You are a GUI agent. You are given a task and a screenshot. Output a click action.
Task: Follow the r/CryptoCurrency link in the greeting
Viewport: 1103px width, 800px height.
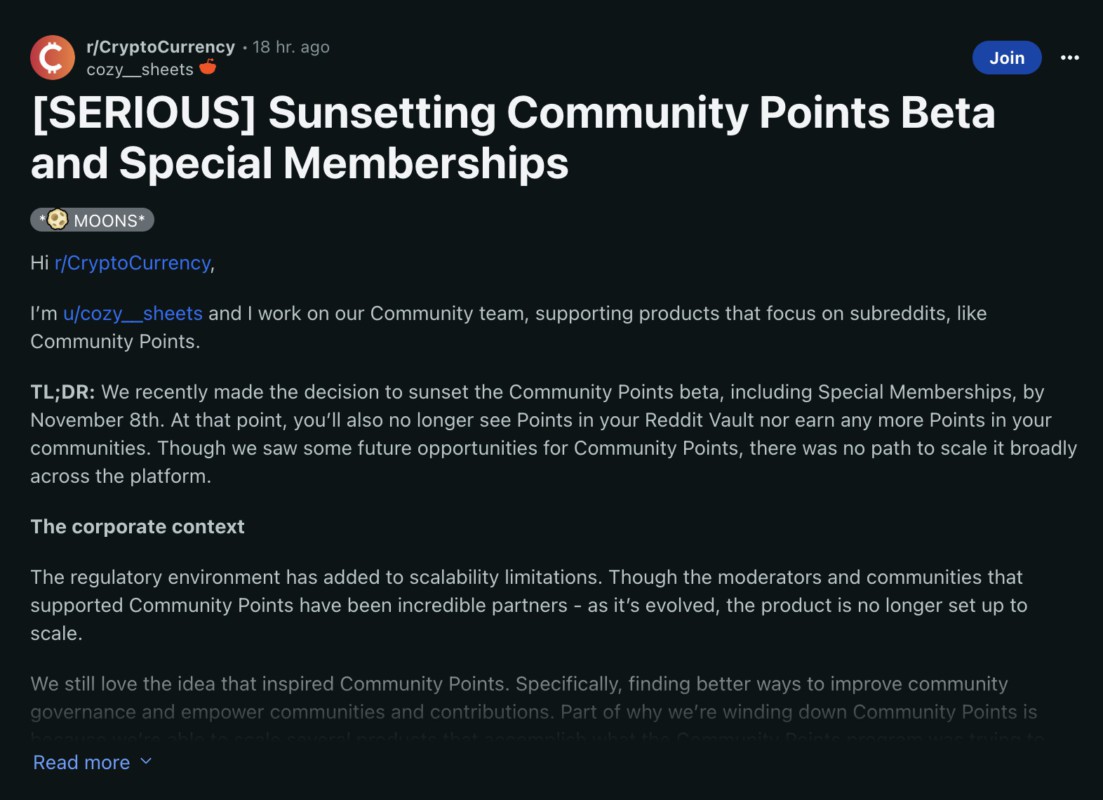(132, 262)
